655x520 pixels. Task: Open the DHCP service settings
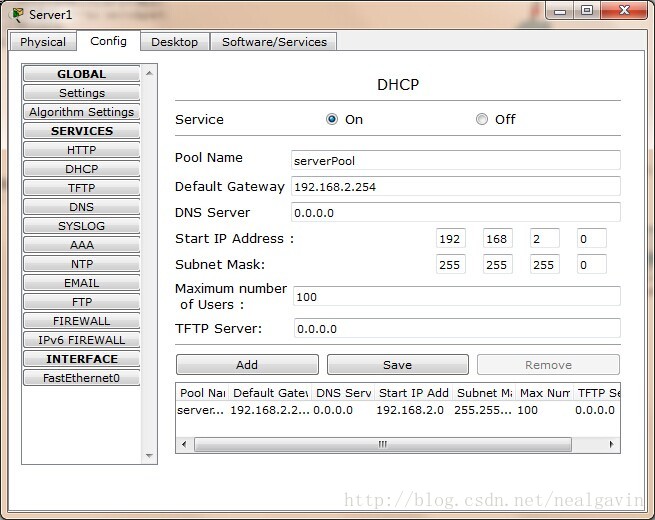pos(81,169)
